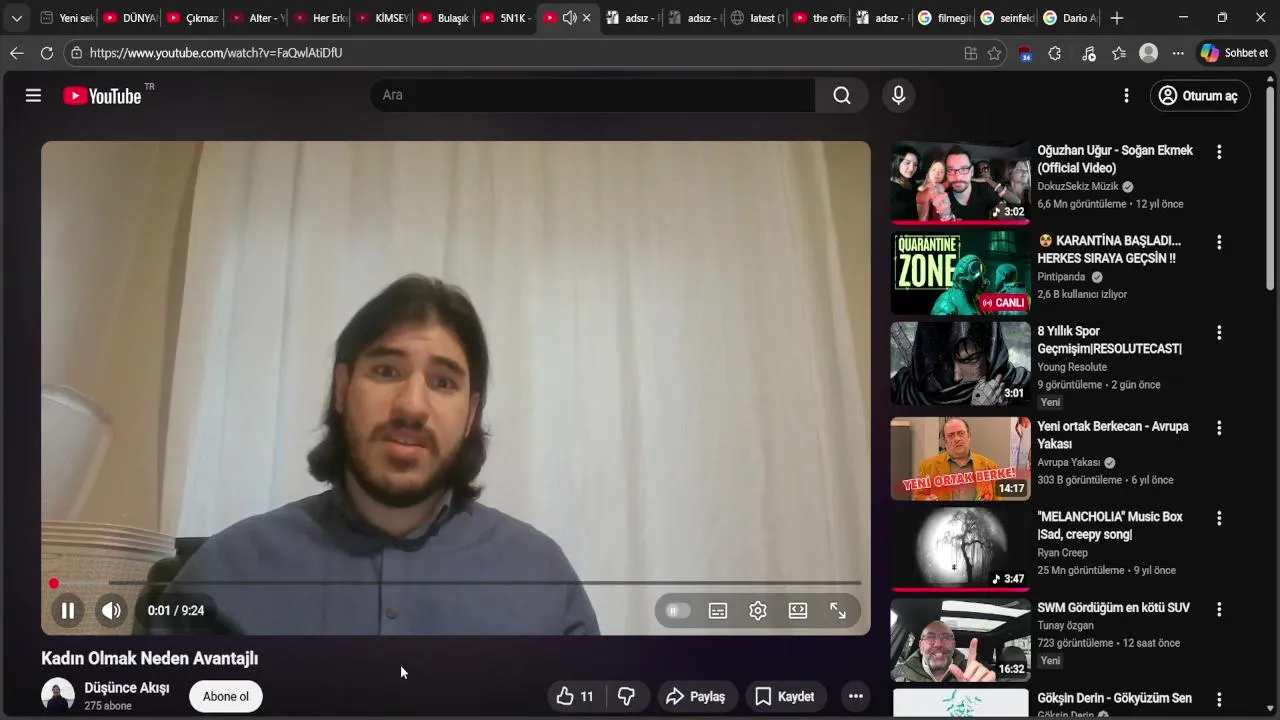Viewport: 1280px width, 720px height.
Task: Open YouTube settings three-dot menu in header
Action: (1126, 95)
